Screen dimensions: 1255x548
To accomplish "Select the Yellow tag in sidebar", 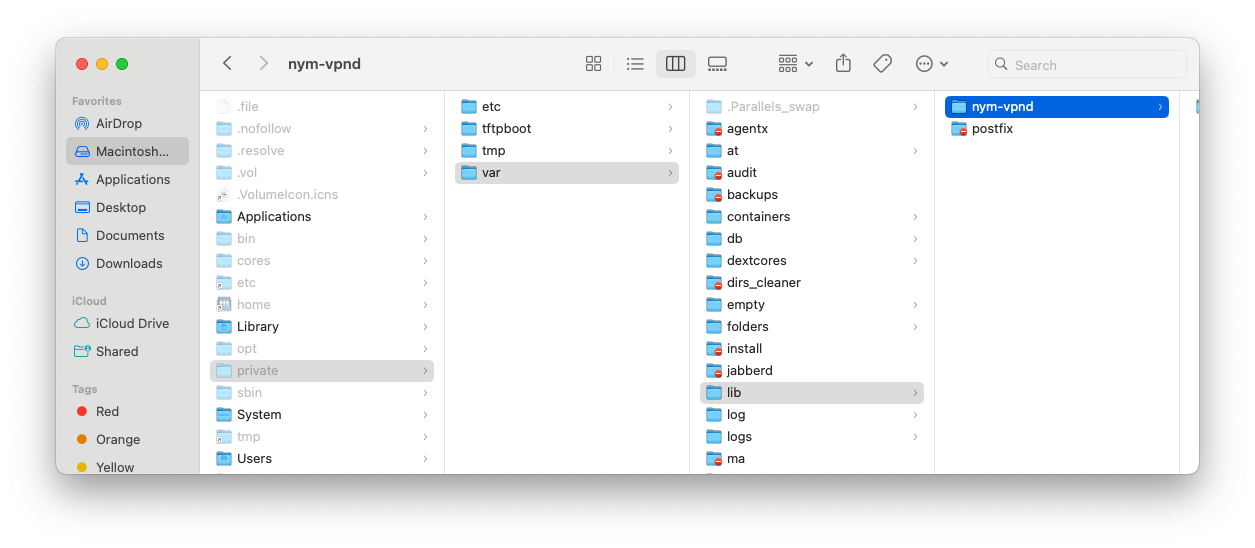I will click(127, 467).
